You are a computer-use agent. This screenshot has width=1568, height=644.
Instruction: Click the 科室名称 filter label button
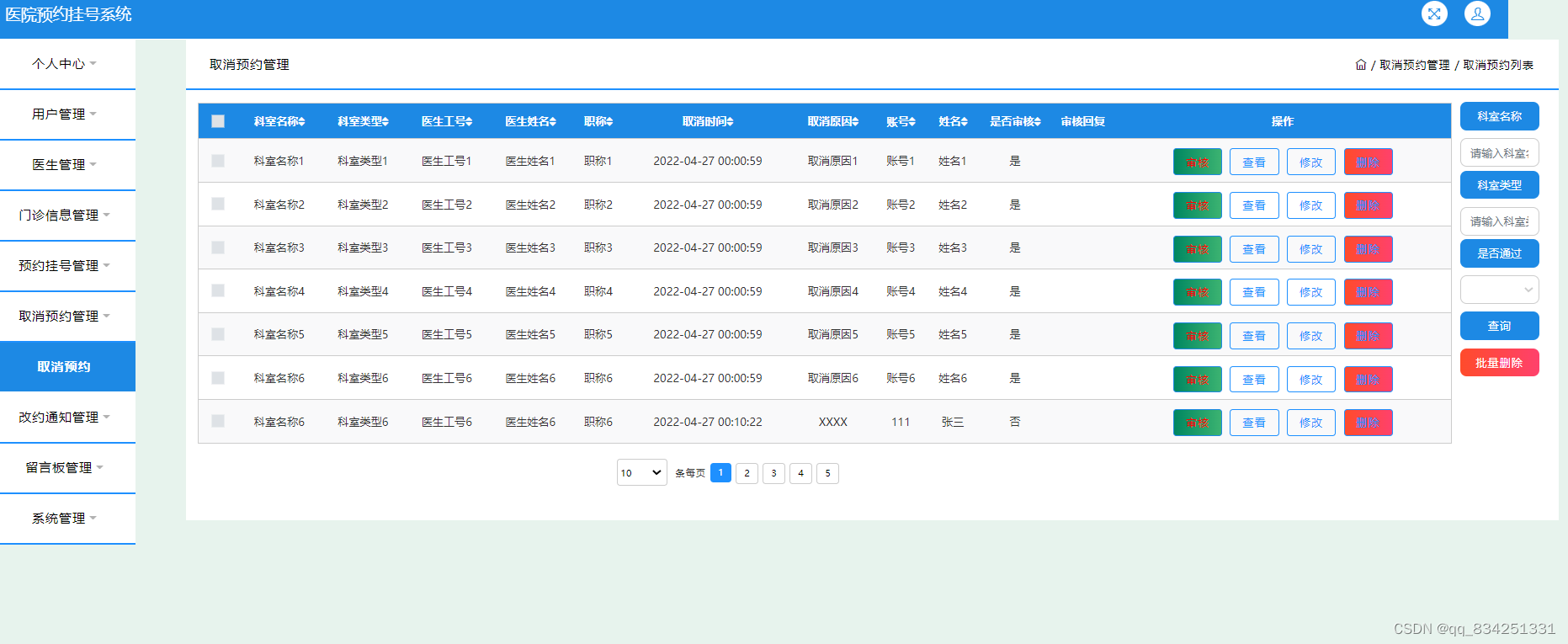click(1499, 116)
